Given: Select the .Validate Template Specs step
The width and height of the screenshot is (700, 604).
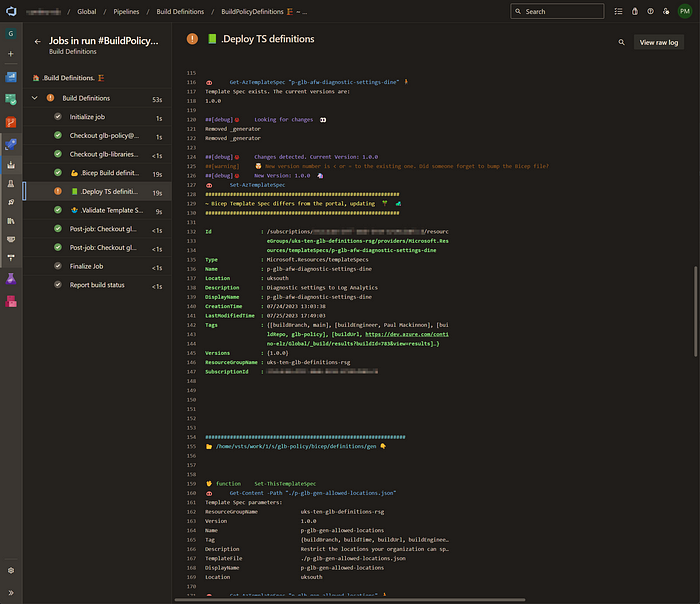Looking at the screenshot, I should (97, 210).
